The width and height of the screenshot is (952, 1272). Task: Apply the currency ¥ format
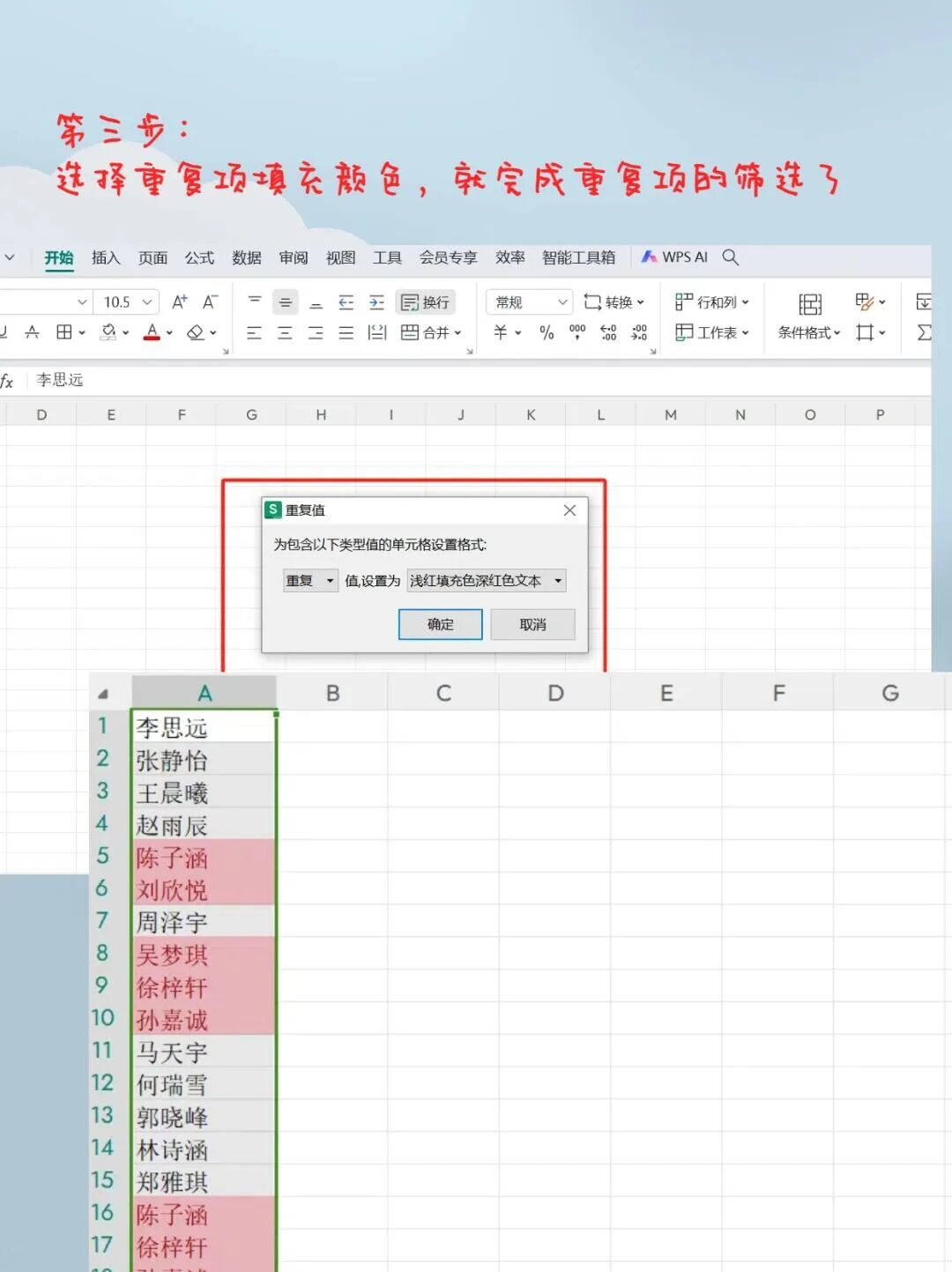(501, 332)
